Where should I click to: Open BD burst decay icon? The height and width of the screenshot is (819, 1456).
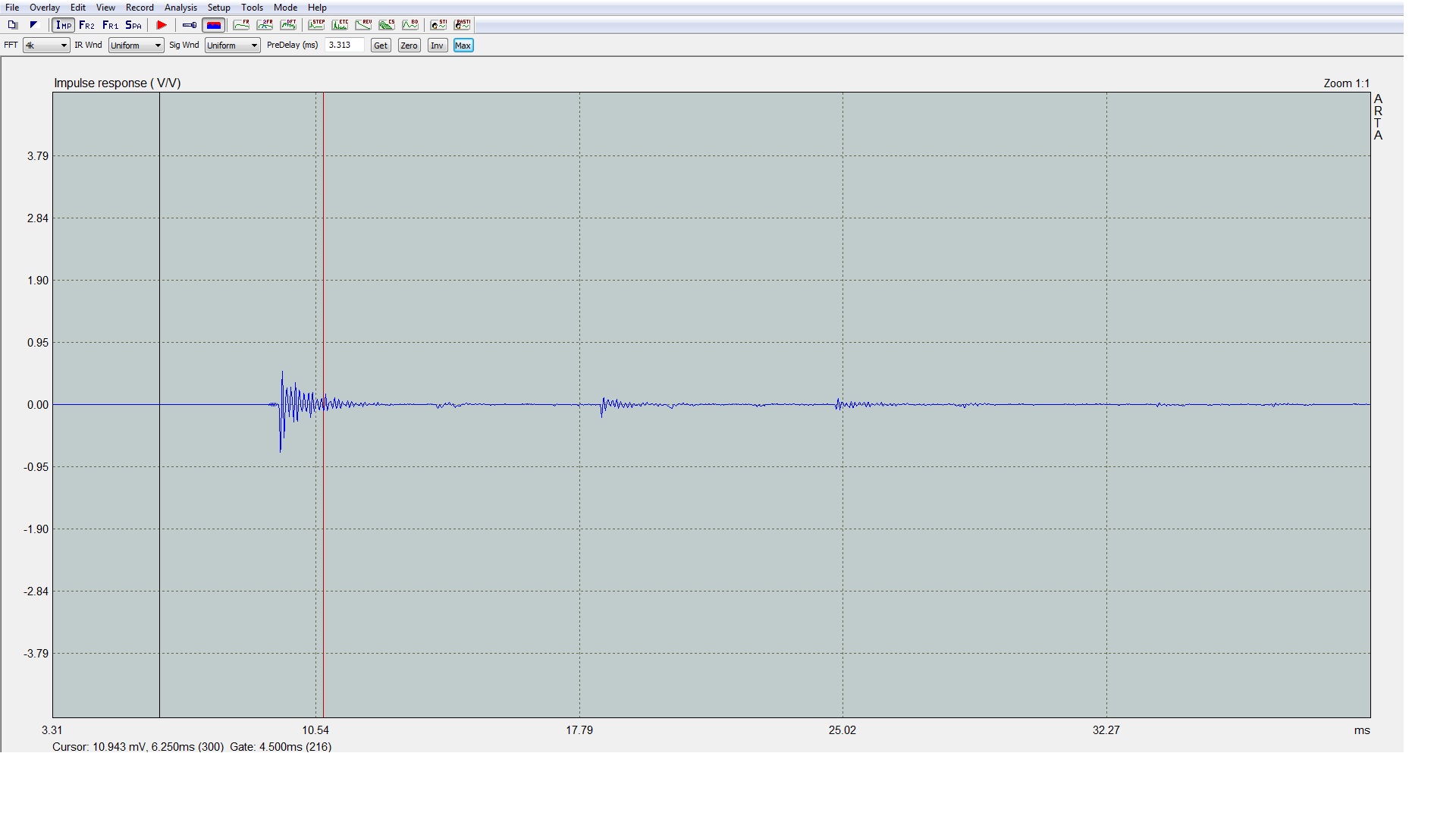click(x=410, y=25)
